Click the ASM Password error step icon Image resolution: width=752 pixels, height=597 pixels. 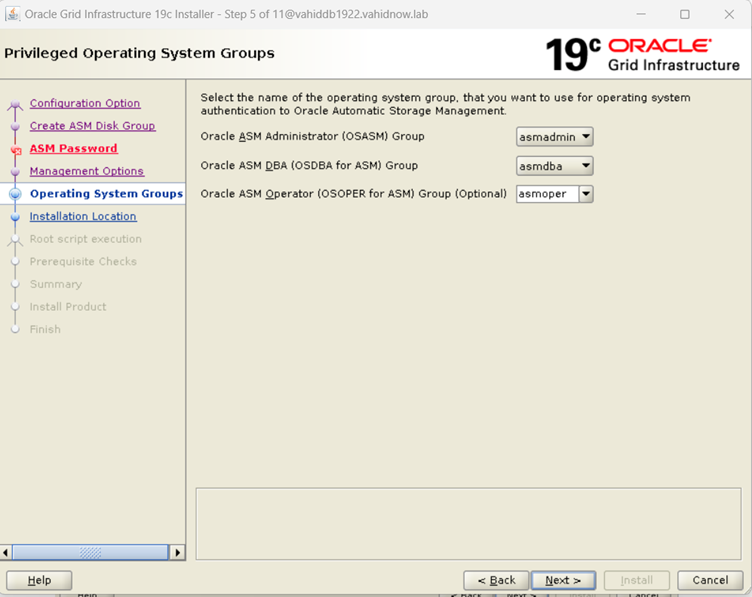pos(15,149)
